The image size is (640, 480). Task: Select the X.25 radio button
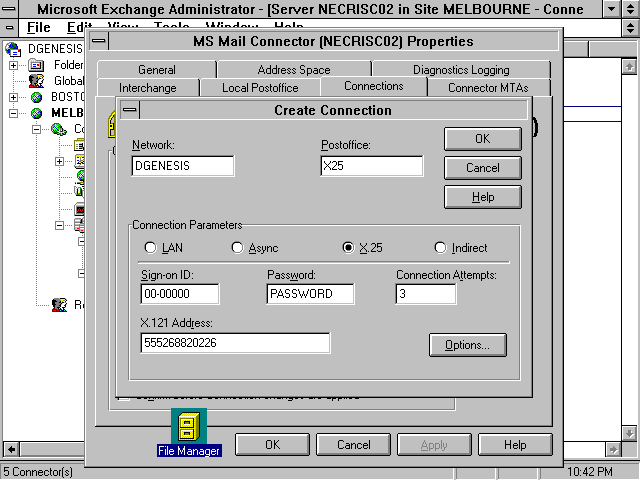point(348,247)
